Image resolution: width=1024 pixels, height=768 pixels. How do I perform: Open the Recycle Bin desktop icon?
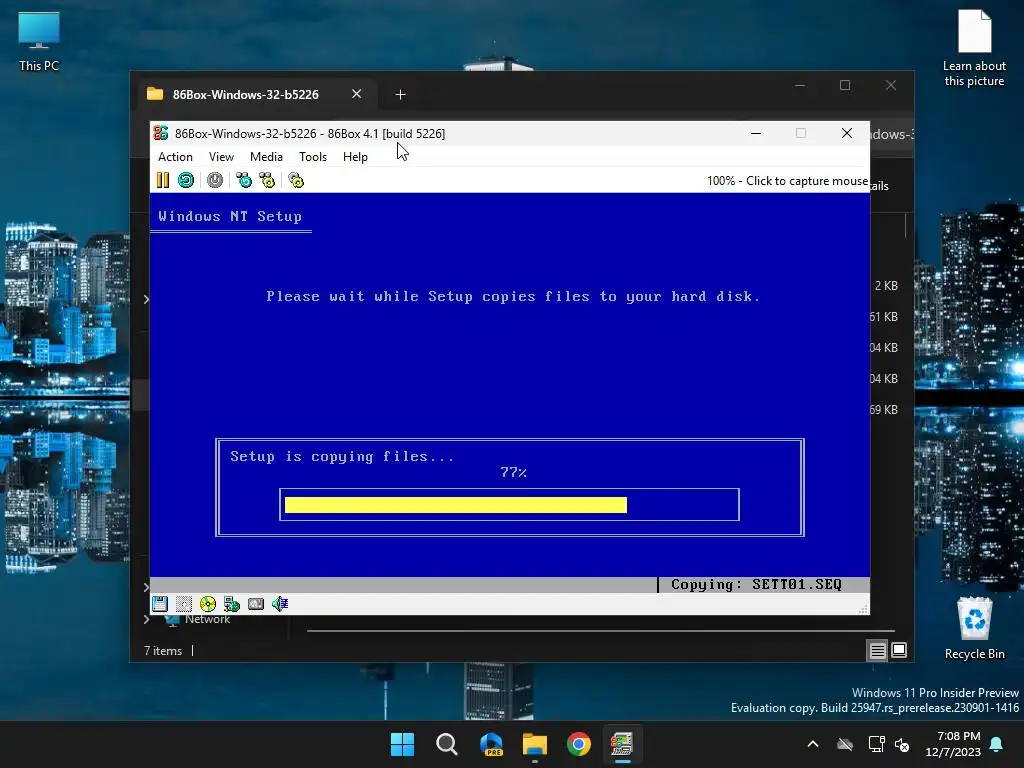[974, 630]
